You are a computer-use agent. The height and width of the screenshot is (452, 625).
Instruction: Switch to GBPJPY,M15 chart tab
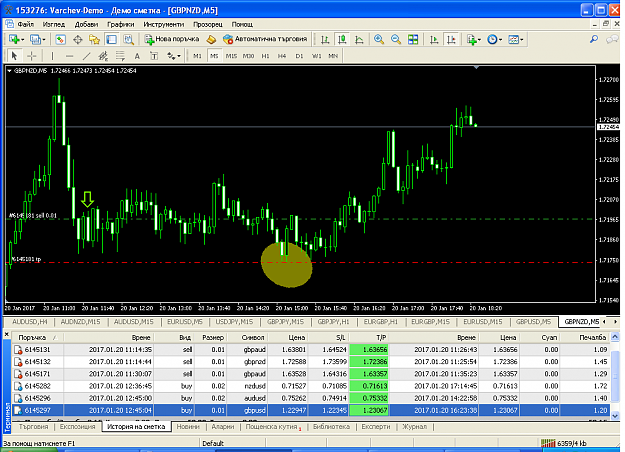pyautogui.click(x=285, y=322)
